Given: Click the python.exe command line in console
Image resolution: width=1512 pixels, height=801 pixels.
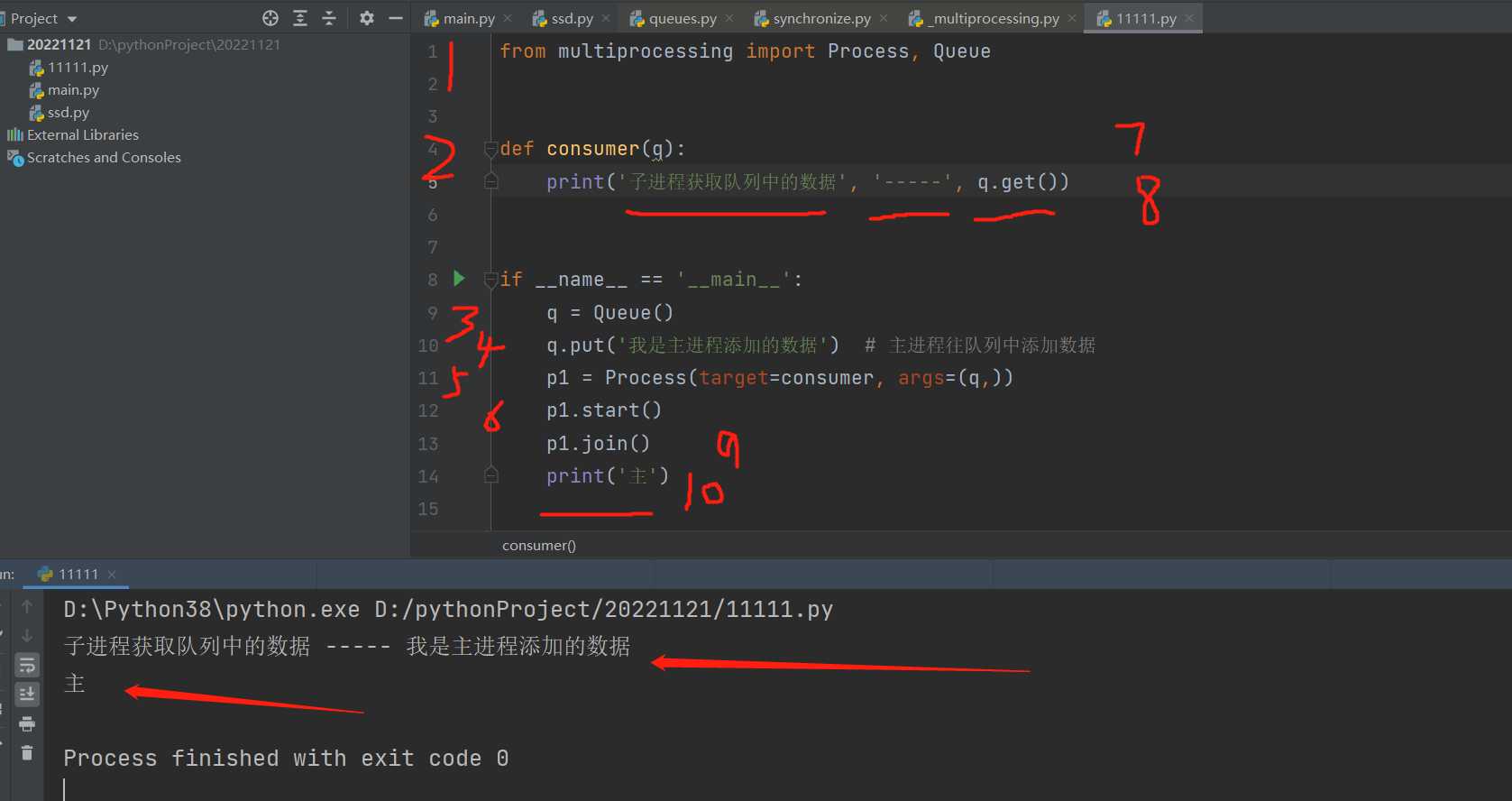Looking at the screenshot, I should (x=448, y=610).
